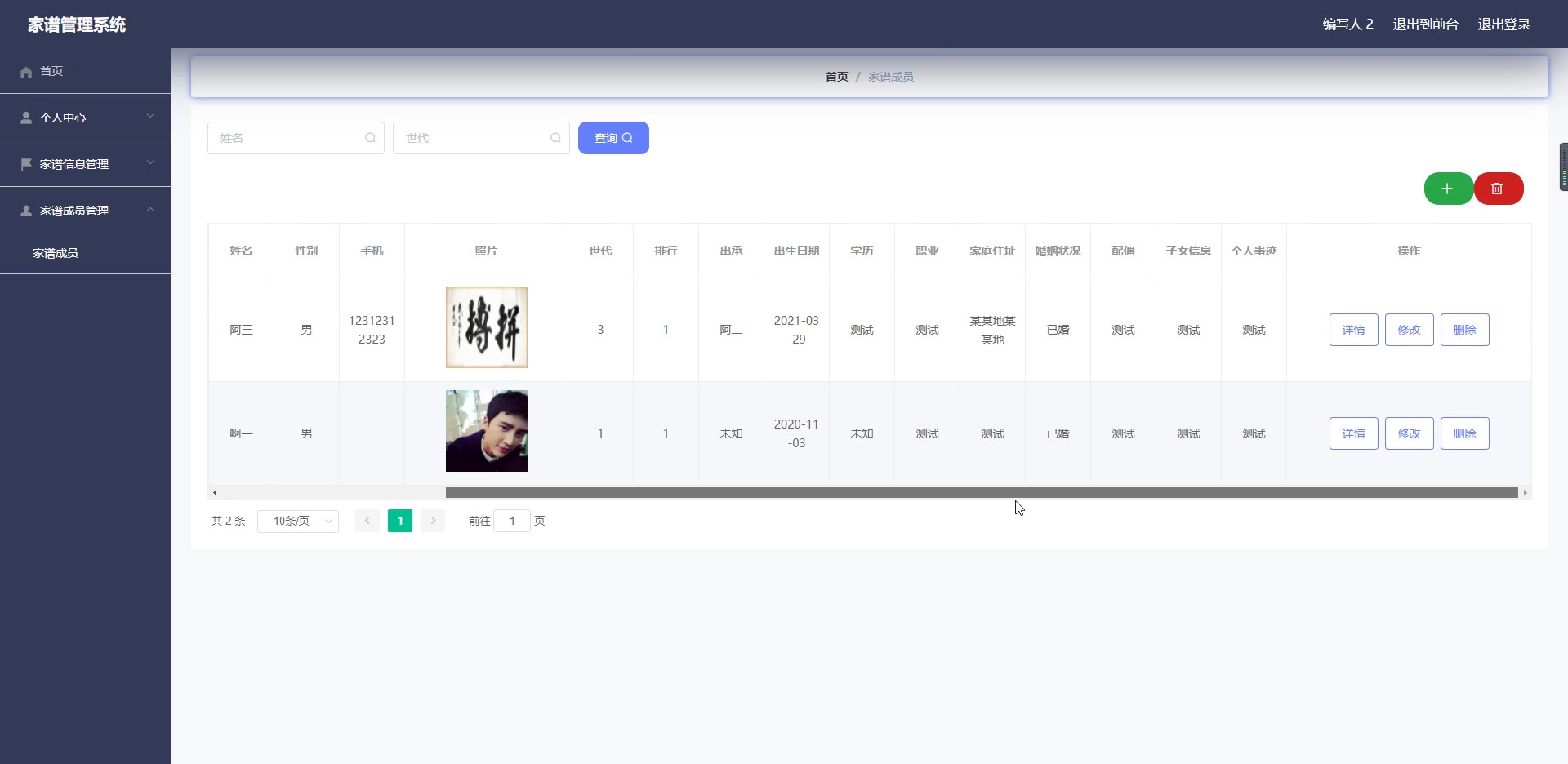Image resolution: width=1568 pixels, height=764 pixels.
Task: Open the 10条/页 page size dropdown
Action: click(298, 521)
